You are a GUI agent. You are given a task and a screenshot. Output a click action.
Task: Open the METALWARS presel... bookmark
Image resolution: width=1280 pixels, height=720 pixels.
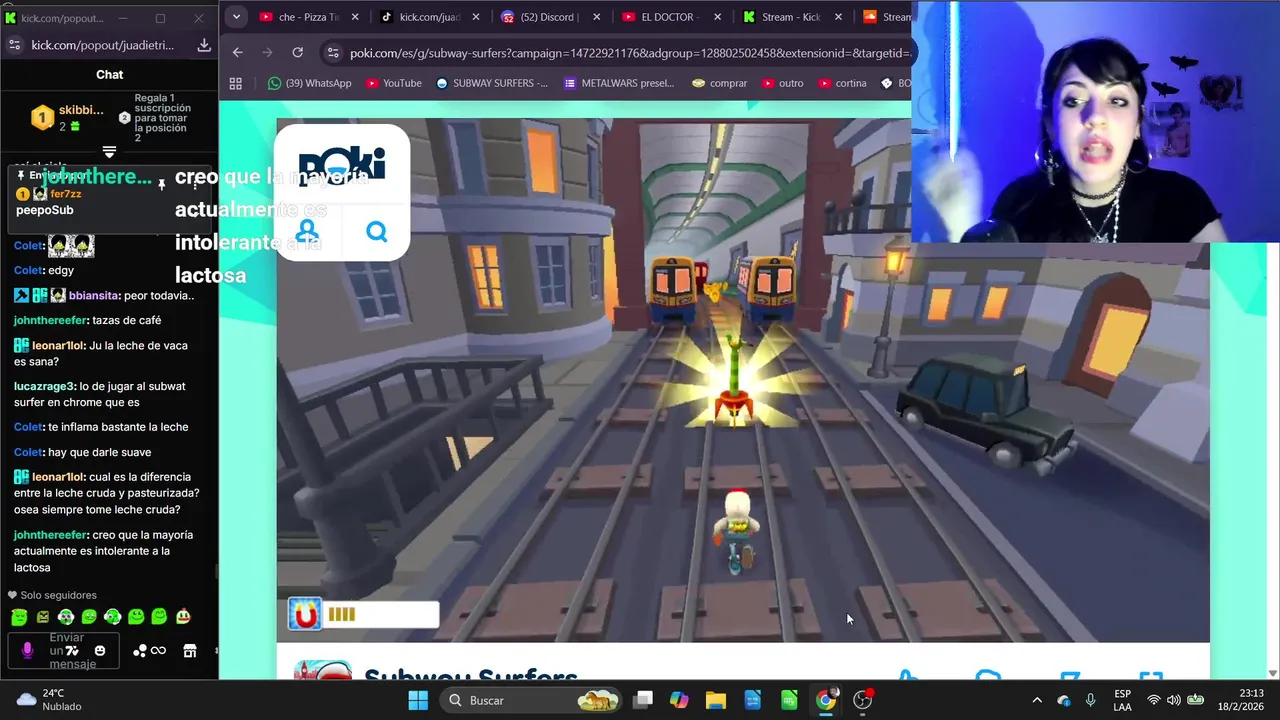619,83
